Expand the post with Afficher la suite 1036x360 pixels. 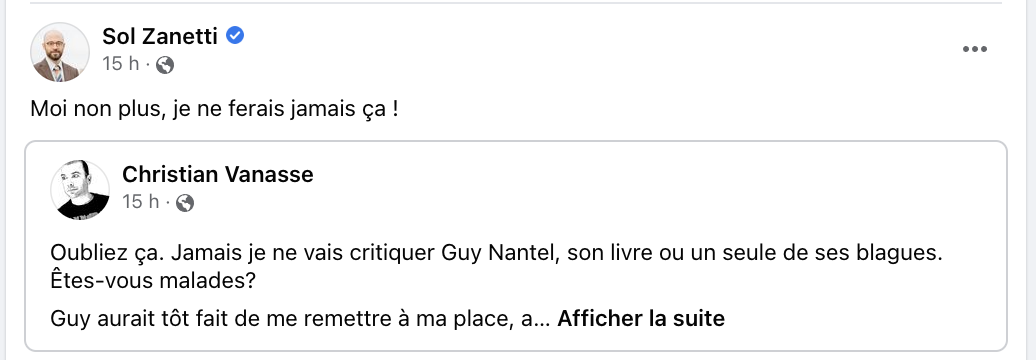click(x=641, y=319)
